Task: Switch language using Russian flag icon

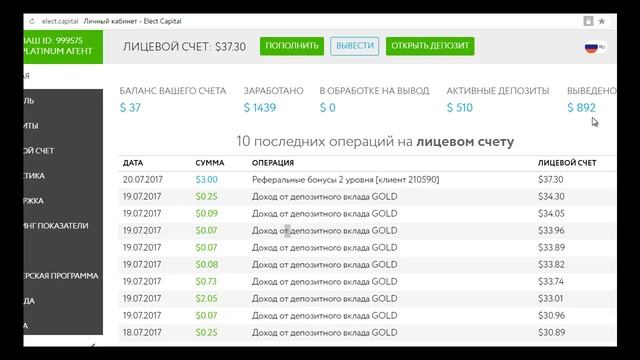Action: 591,48
